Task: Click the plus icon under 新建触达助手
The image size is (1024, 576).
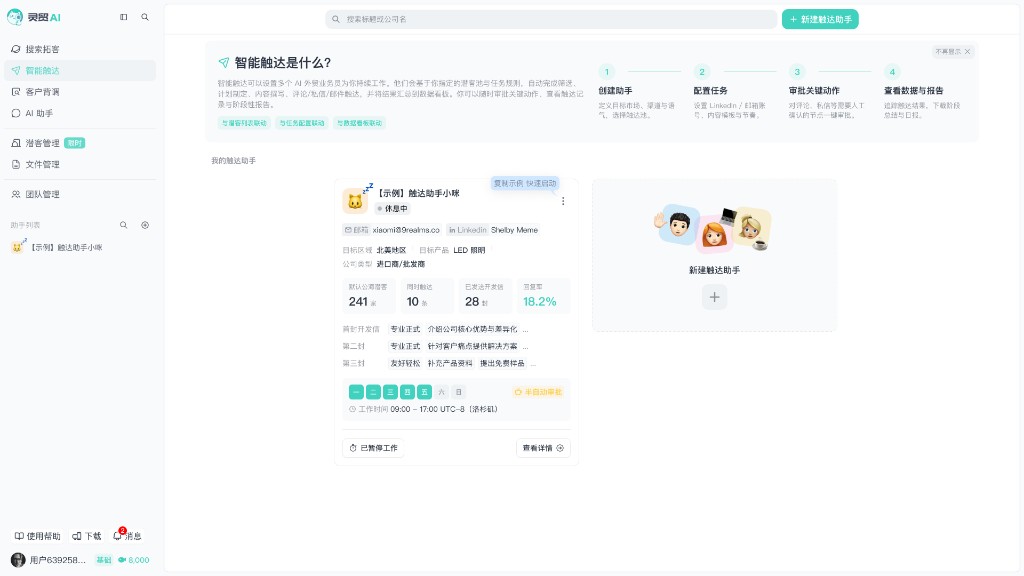Action: point(714,297)
